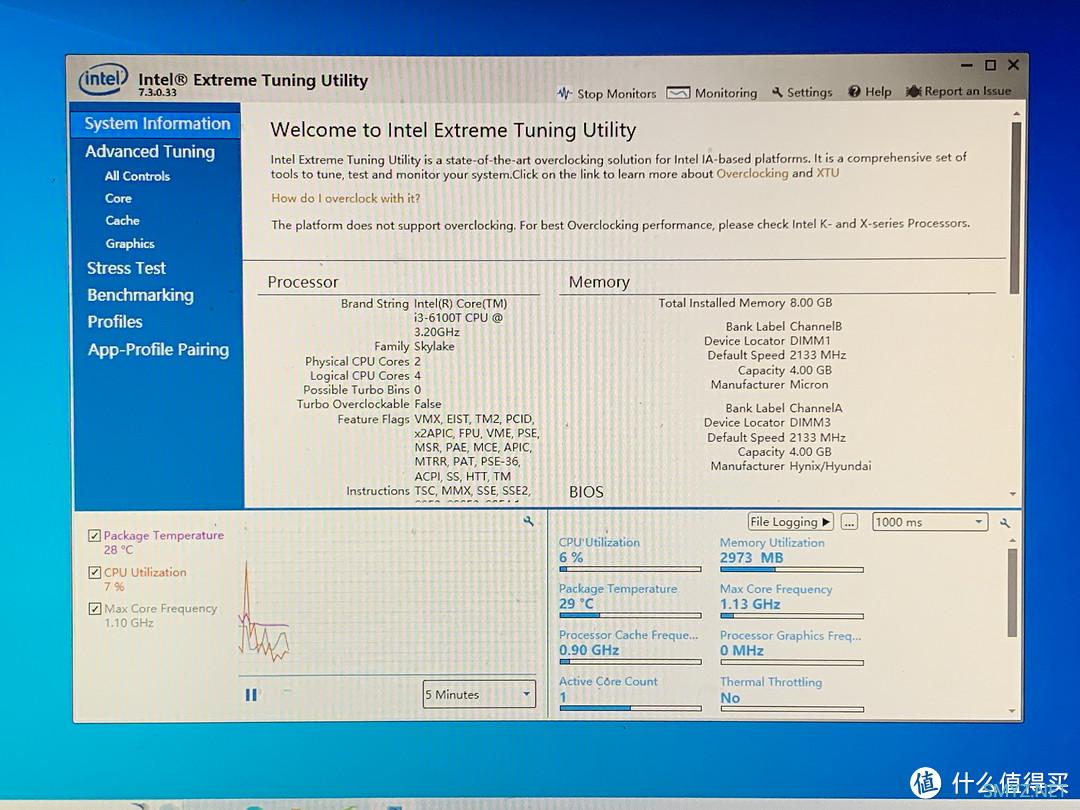The height and width of the screenshot is (810, 1080).
Task: Click the Max Core Frequency 1.13 GHz value
Action: coord(750,605)
